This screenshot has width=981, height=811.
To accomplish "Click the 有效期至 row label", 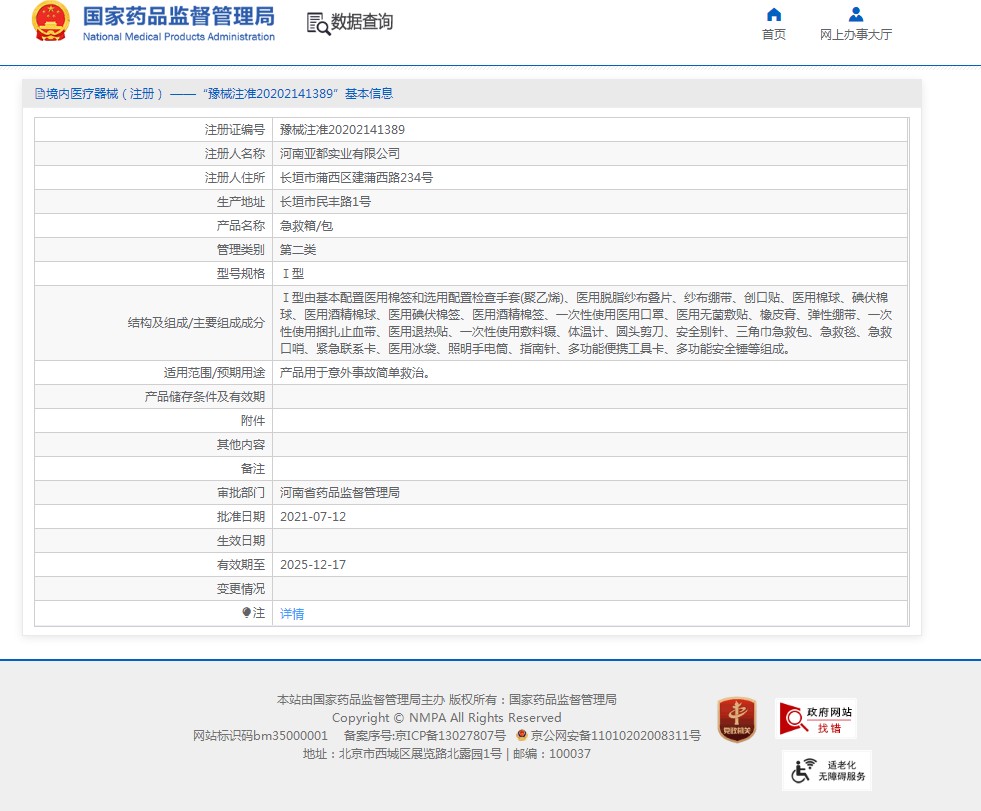I will click(x=241, y=564).
